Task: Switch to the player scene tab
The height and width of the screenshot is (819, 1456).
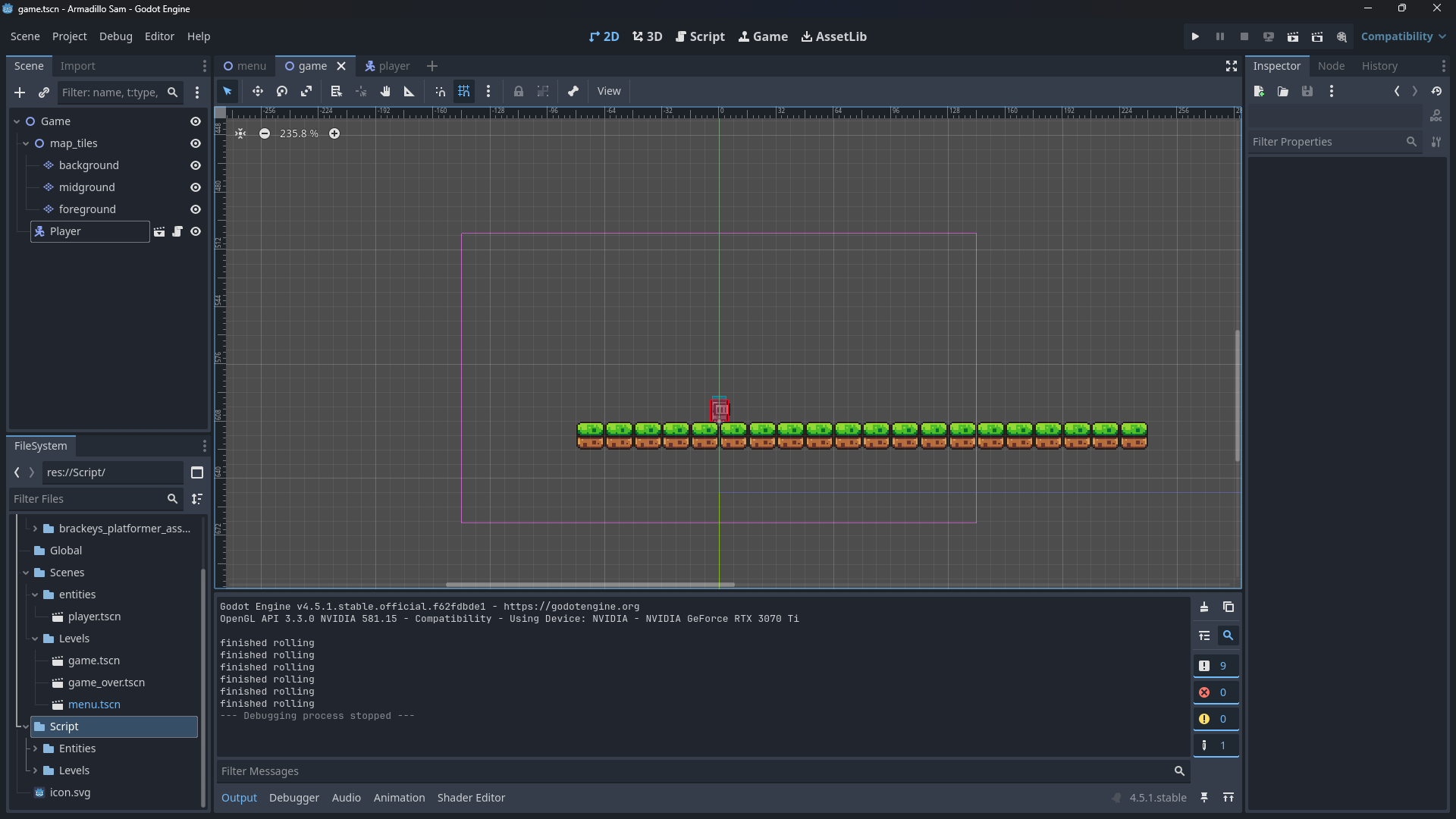Action: click(x=387, y=66)
